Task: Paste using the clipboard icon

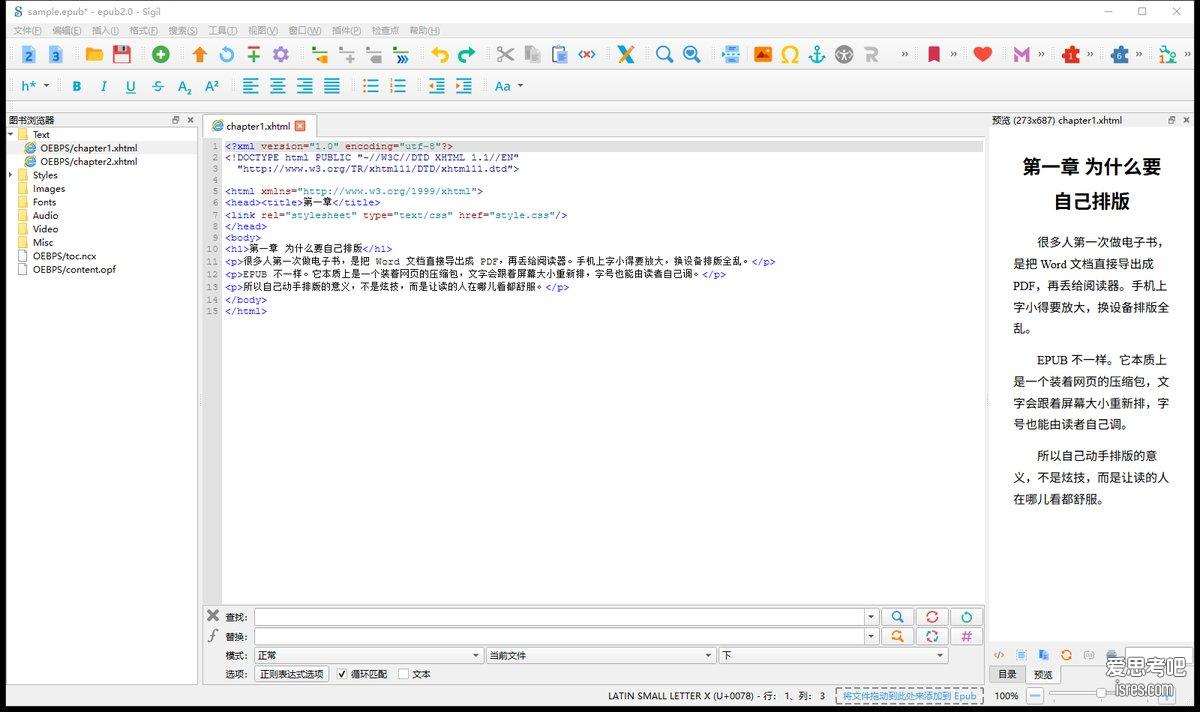Action: (560, 55)
